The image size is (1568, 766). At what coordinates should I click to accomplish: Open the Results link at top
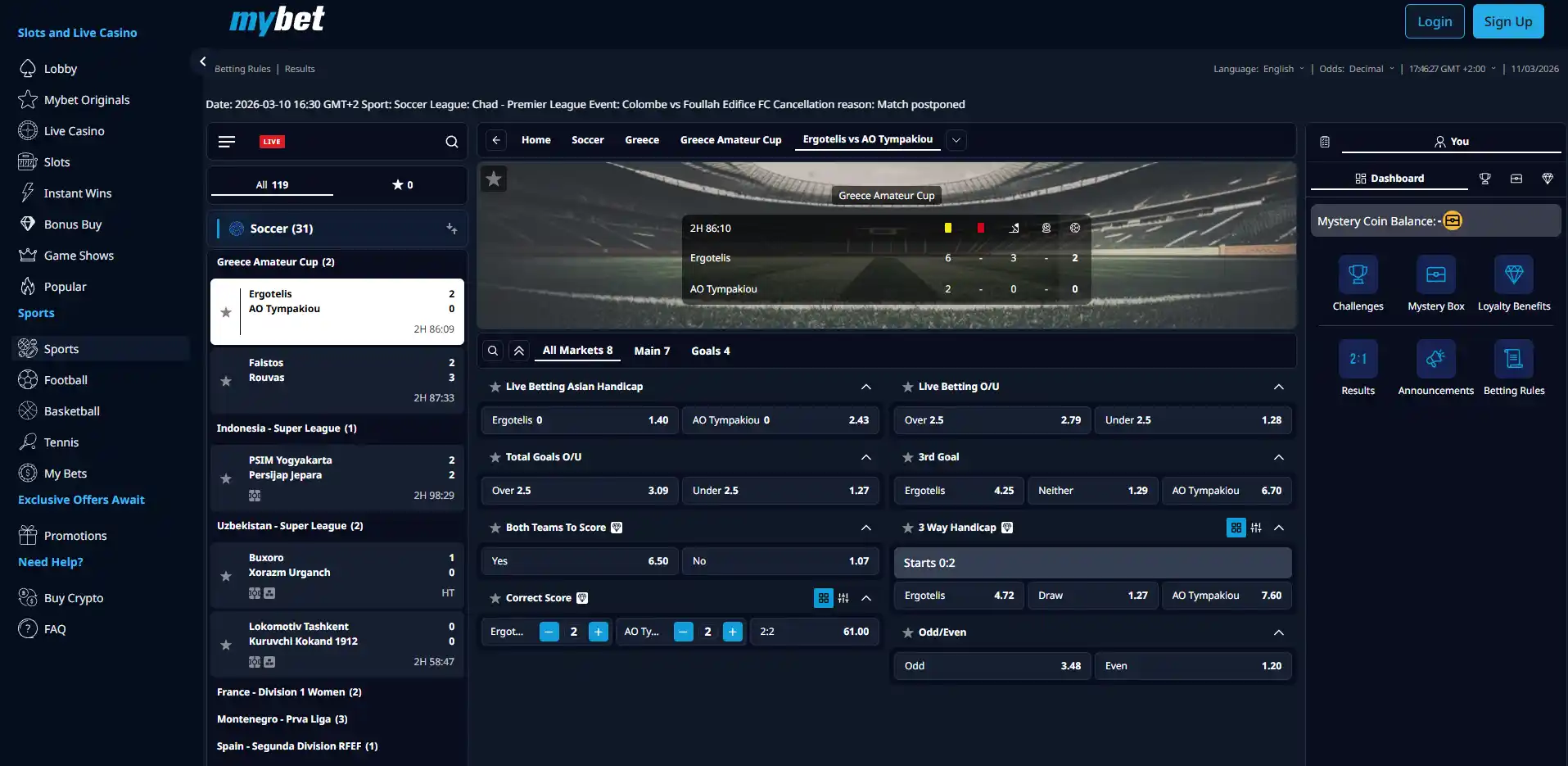click(300, 69)
